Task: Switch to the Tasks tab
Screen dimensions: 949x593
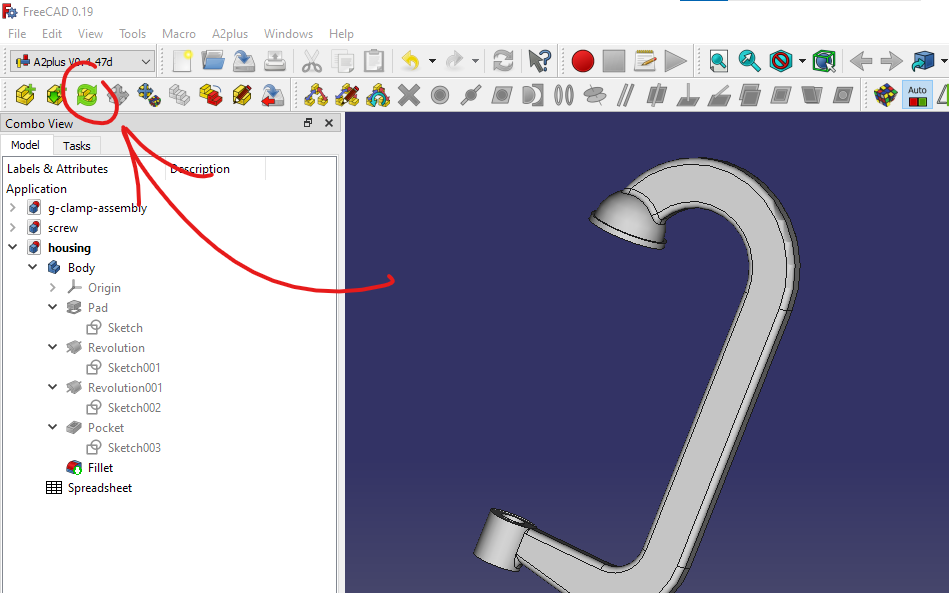Action: (x=76, y=146)
